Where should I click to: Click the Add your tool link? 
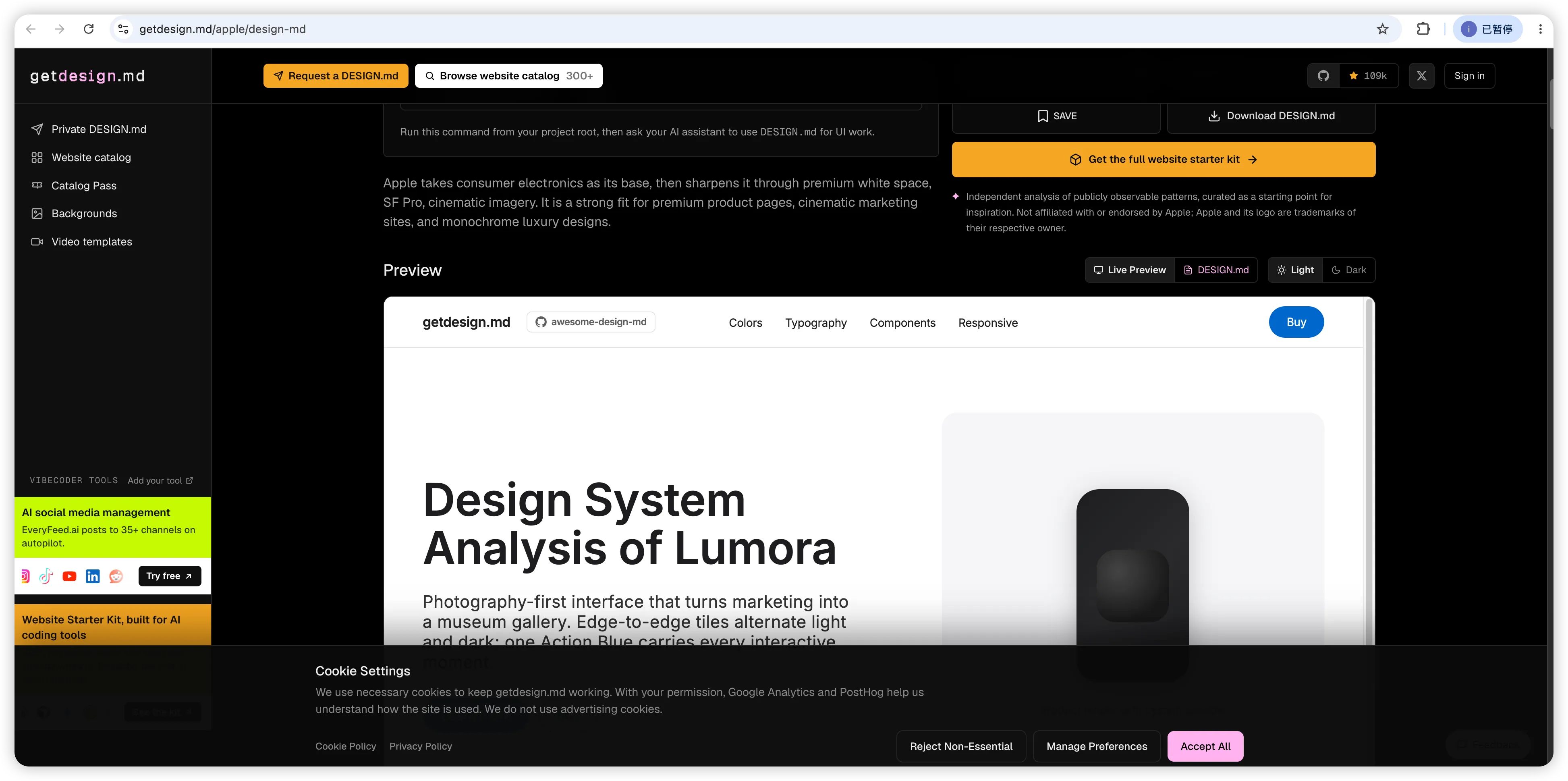160,481
